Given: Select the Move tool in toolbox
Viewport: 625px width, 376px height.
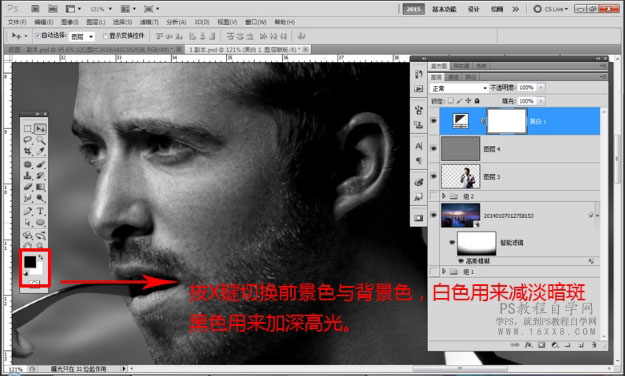Looking at the screenshot, I should 40,128.
